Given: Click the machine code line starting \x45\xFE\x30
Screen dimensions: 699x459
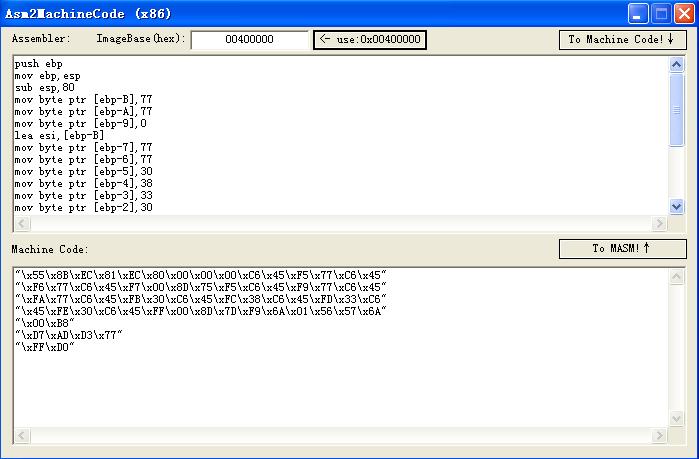Looking at the screenshot, I should [x=201, y=311].
